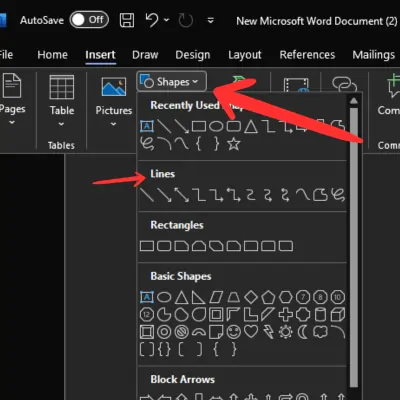Choose the double arrow line under Lines
This screenshot has height=400, width=400.
tap(182, 195)
